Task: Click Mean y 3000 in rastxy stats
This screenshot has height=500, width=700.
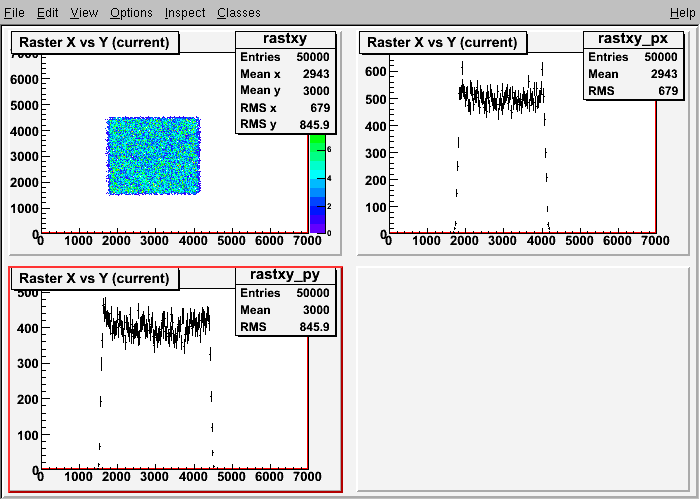Action: 285,91
